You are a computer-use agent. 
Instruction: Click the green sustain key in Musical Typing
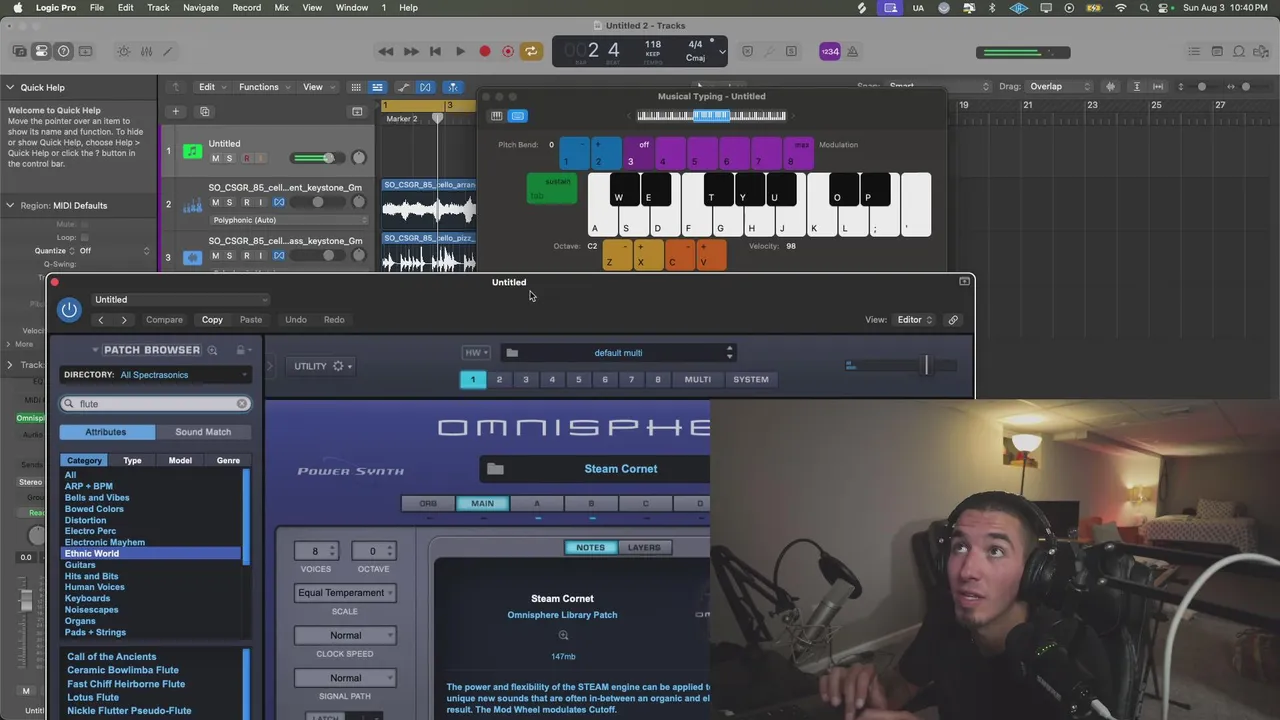551,188
